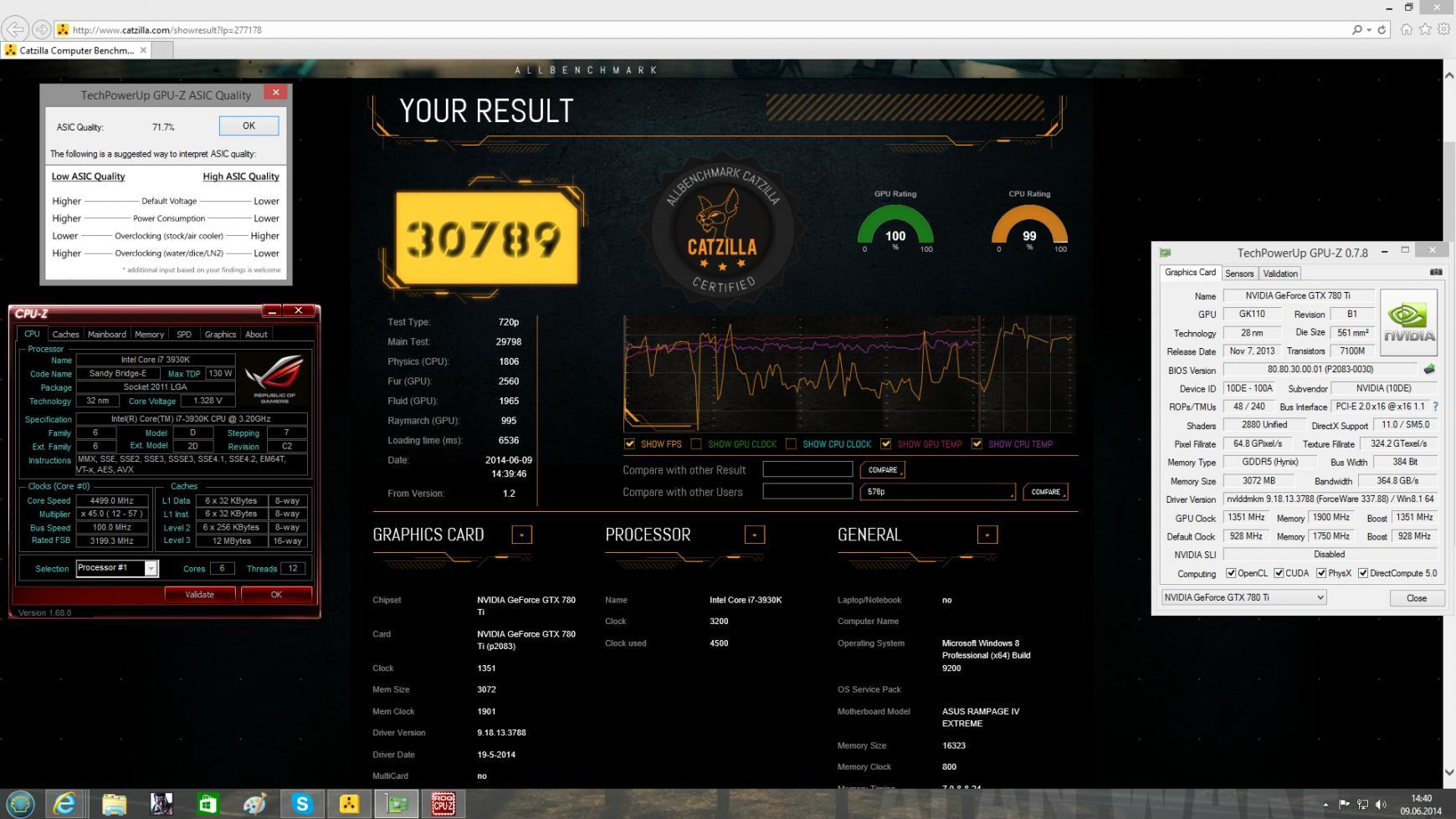
Task: Open Action Center flag tray icon
Action: click(1344, 804)
